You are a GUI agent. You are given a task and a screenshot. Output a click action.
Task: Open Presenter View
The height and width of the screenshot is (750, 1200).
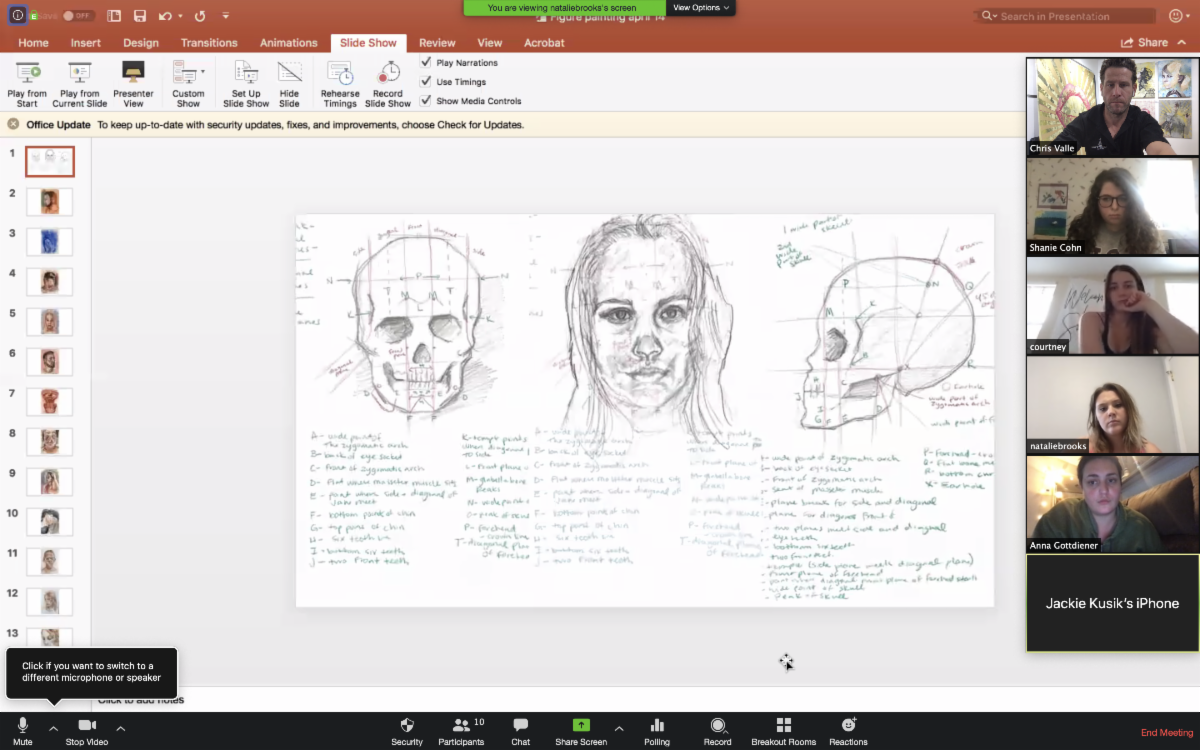coord(133,74)
